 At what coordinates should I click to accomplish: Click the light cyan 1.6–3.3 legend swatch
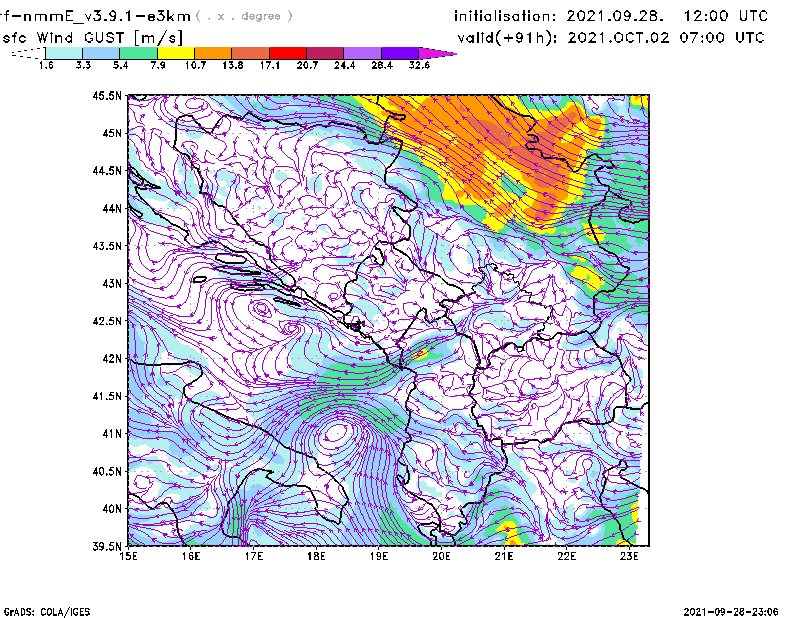tap(64, 53)
